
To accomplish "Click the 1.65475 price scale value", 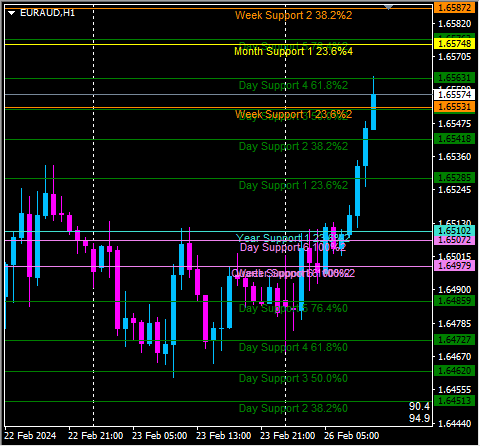I will 455,124.
